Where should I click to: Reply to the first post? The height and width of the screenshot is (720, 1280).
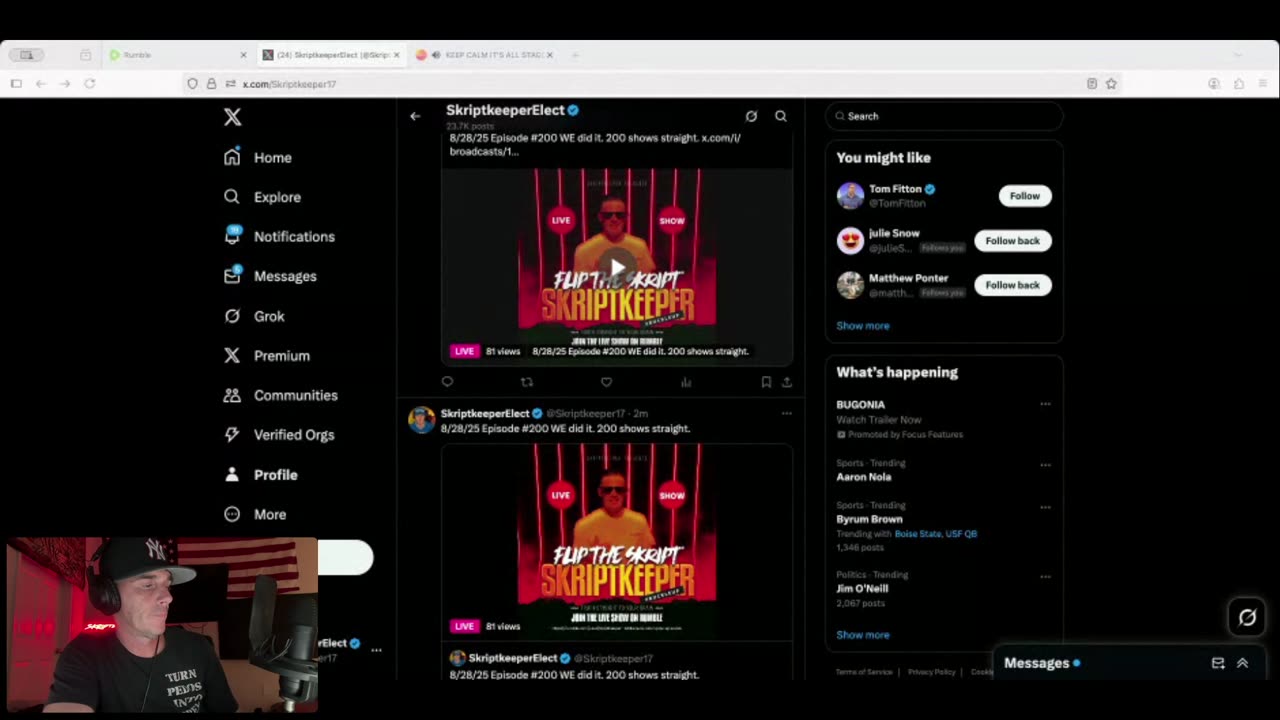click(447, 382)
